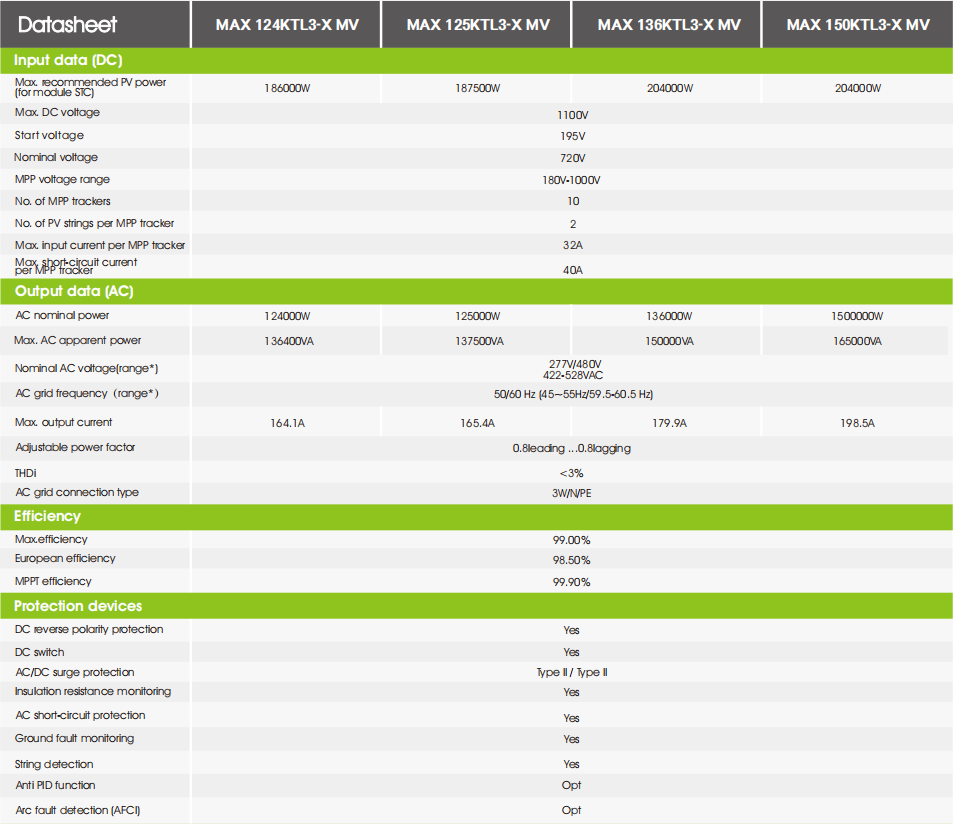Click the 179.9A output current value
This screenshot has height=824, width=956.
(x=669, y=423)
